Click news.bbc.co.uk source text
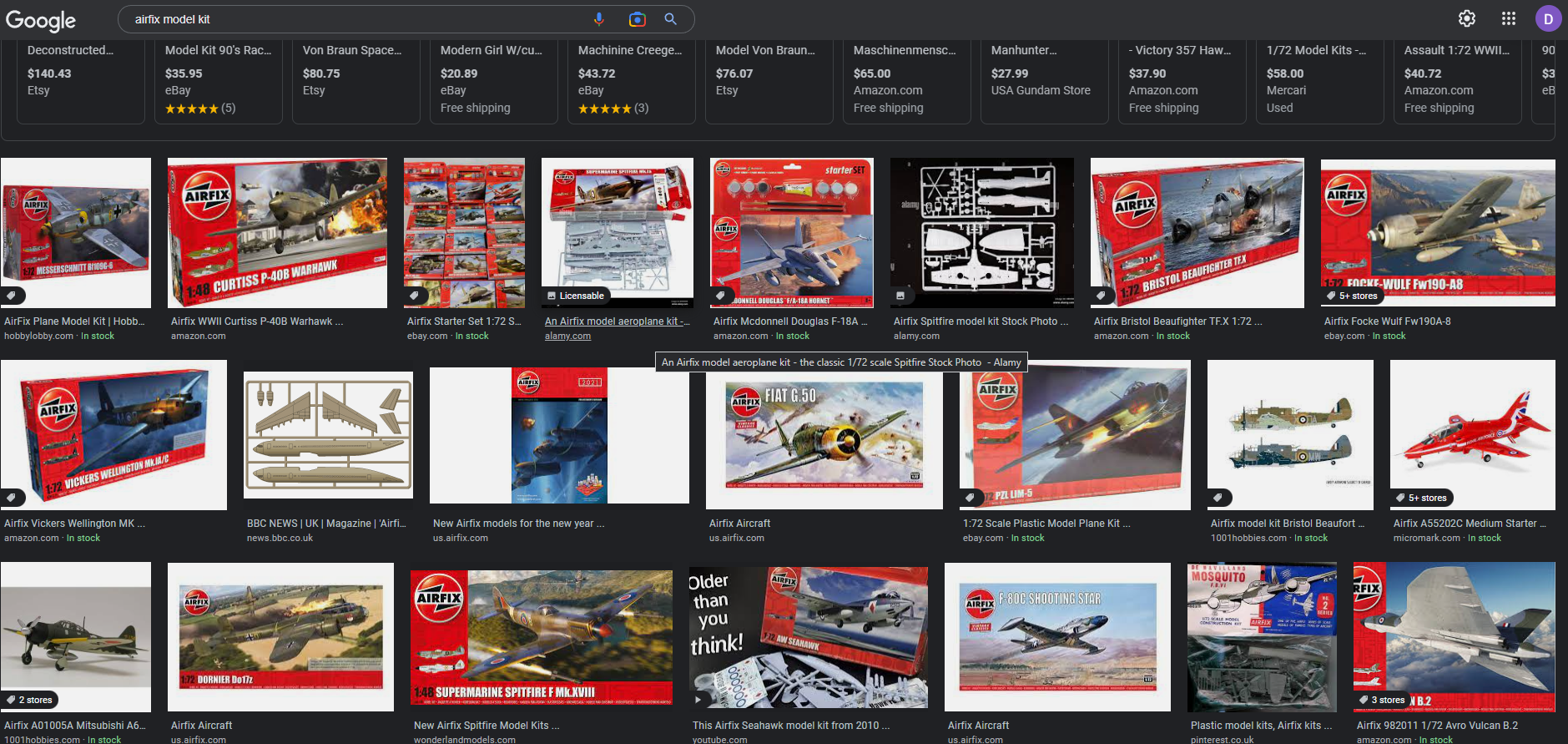 (x=280, y=538)
